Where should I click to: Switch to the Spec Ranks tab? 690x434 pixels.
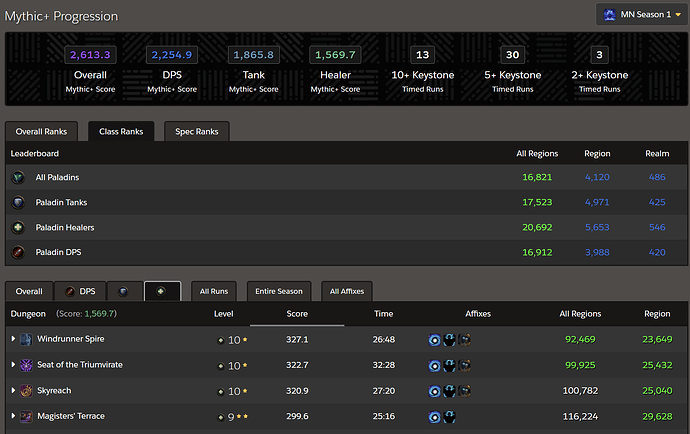197,131
